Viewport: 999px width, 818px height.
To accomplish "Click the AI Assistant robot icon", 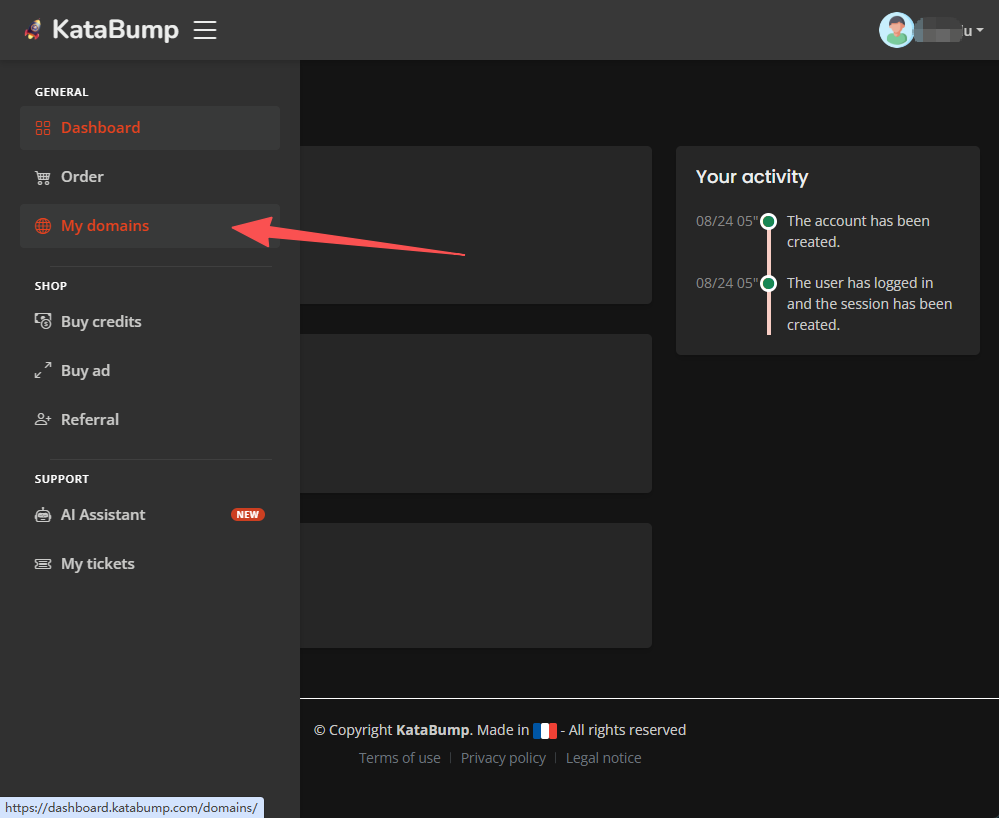I will click(x=43, y=515).
